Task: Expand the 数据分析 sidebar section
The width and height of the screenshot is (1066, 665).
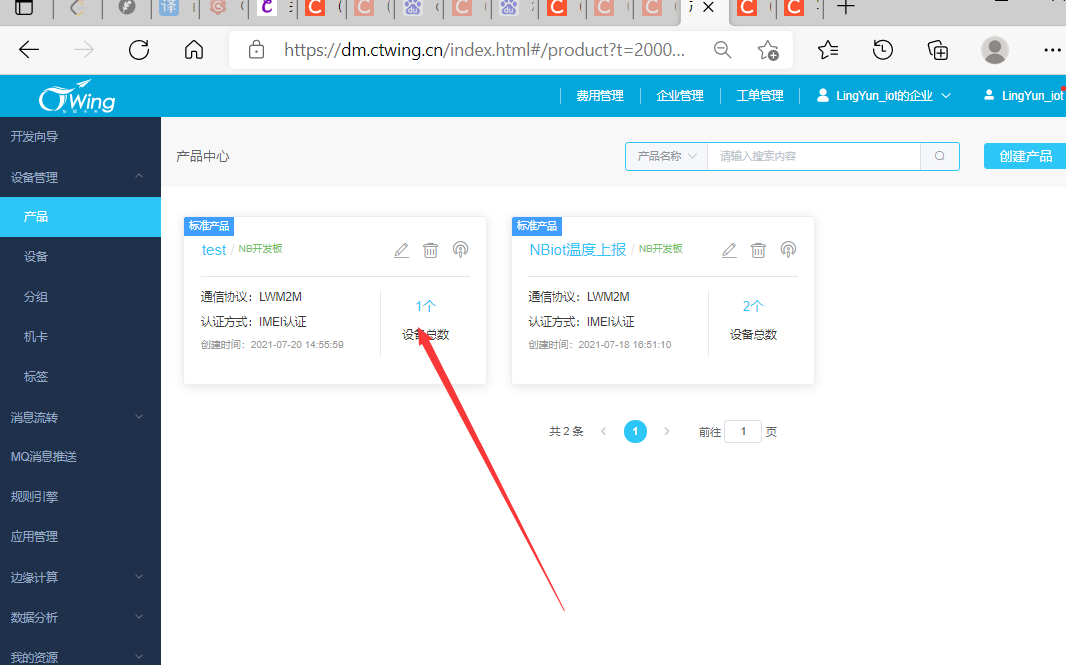Action: 80,617
